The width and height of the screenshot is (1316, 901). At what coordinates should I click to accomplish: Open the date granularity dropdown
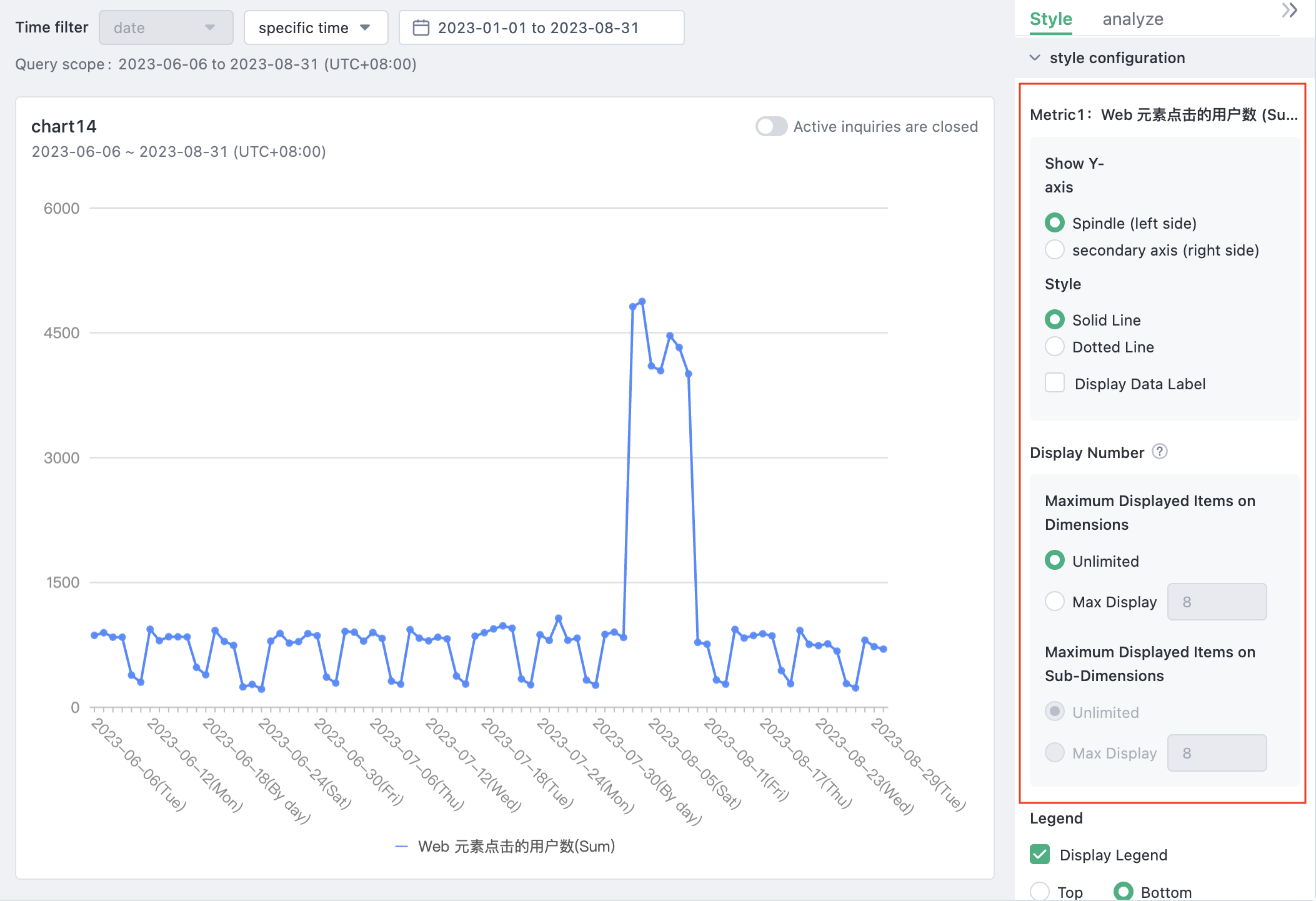coord(166,27)
